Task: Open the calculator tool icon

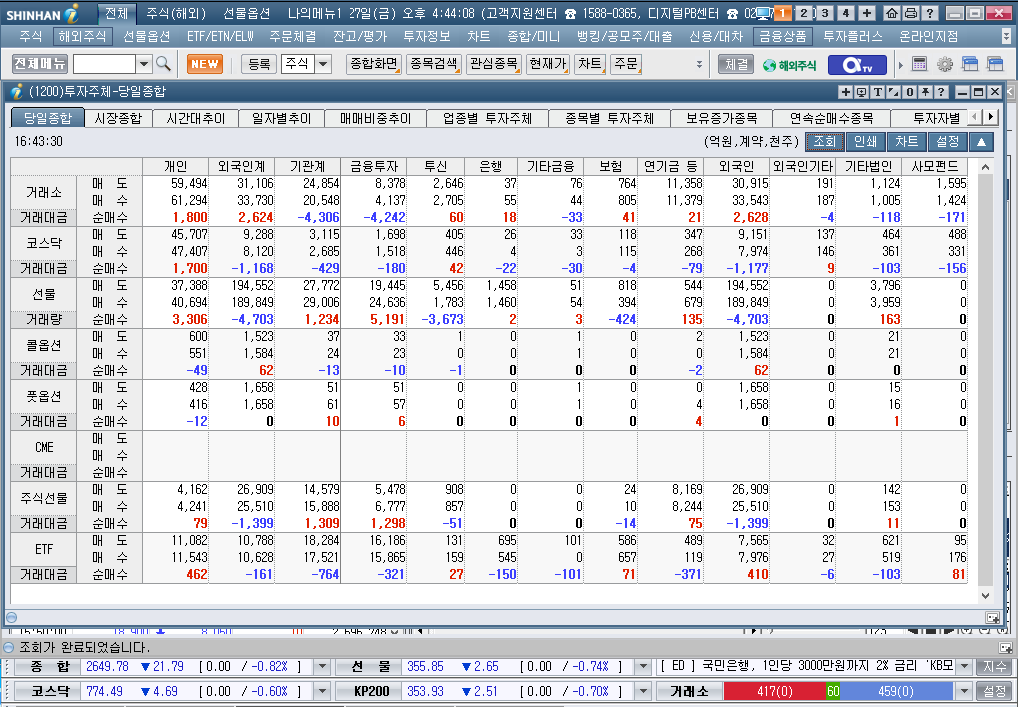Action: [919, 64]
